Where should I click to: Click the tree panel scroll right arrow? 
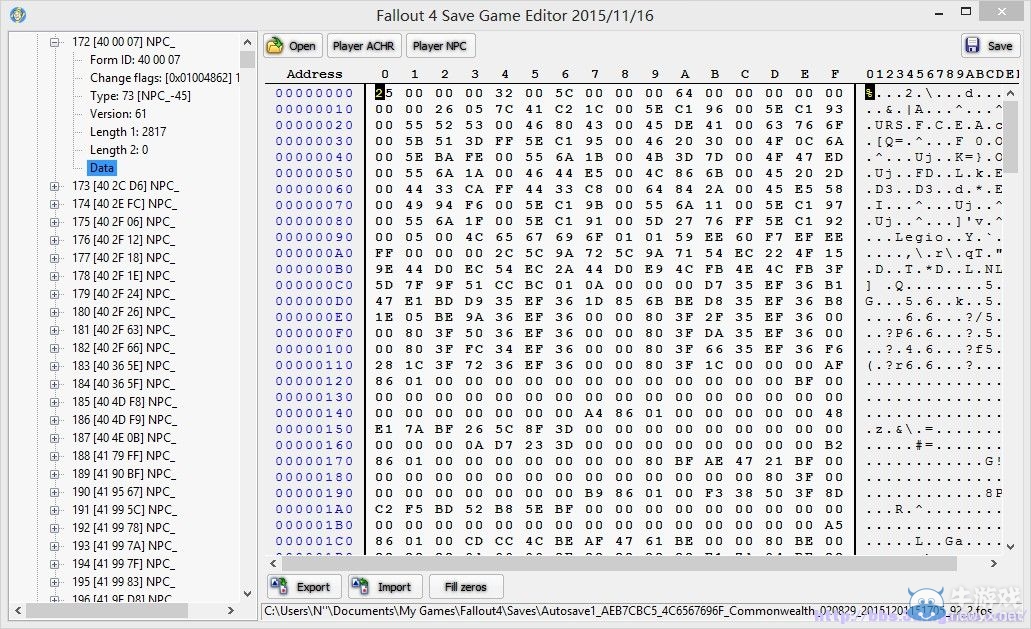[x=231, y=611]
